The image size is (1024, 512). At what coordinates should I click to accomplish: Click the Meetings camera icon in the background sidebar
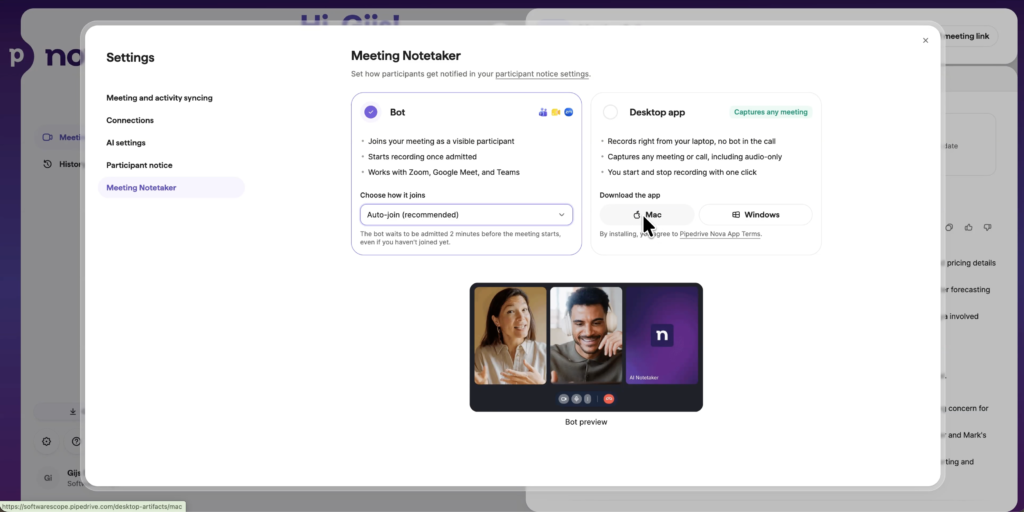tap(47, 137)
